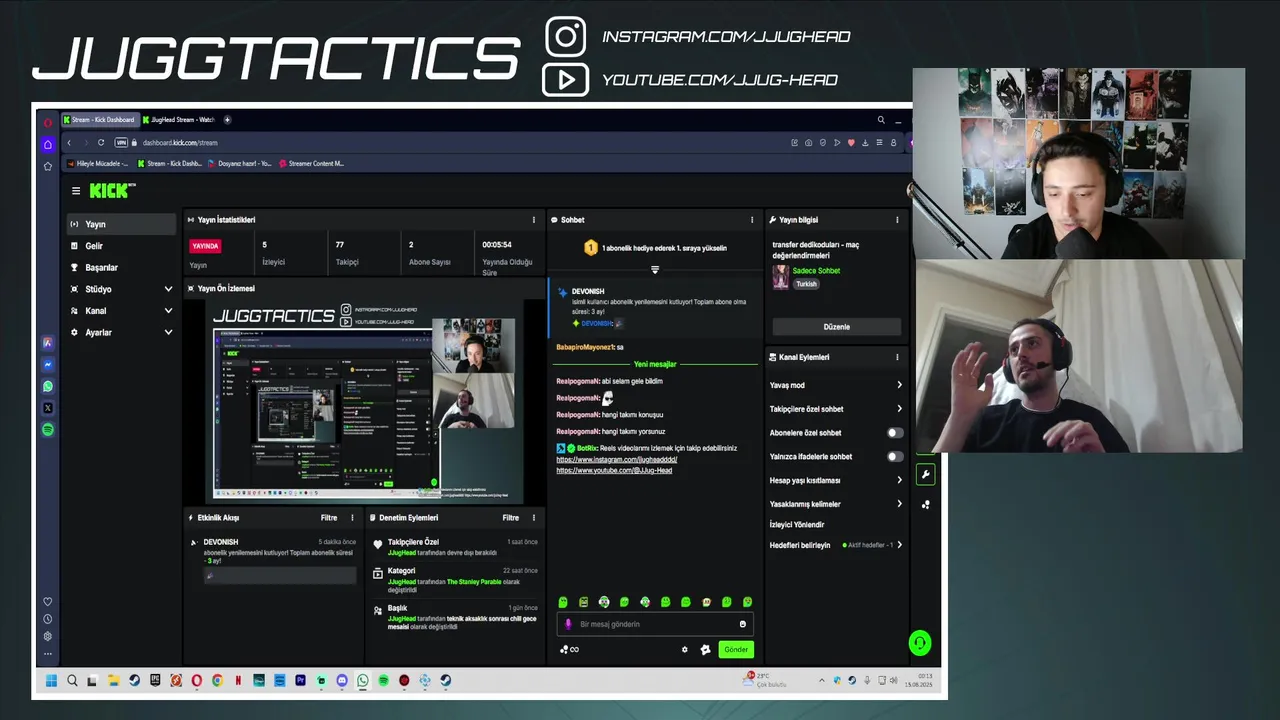Open Kanal Eylemleri panel three-dot menu

click(897, 357)
